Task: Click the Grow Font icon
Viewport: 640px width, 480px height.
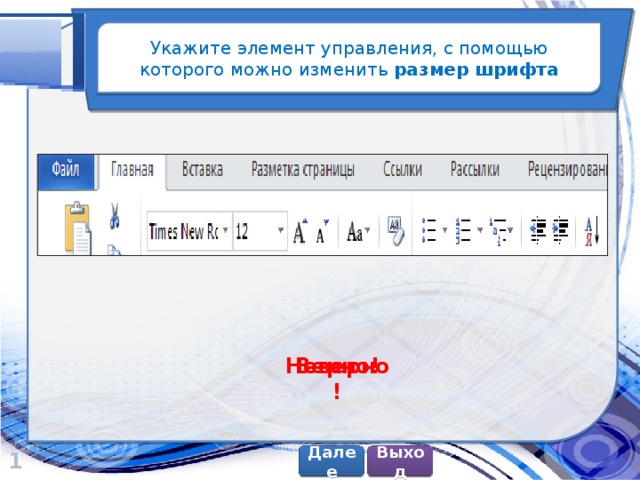Action: (300, 231)
